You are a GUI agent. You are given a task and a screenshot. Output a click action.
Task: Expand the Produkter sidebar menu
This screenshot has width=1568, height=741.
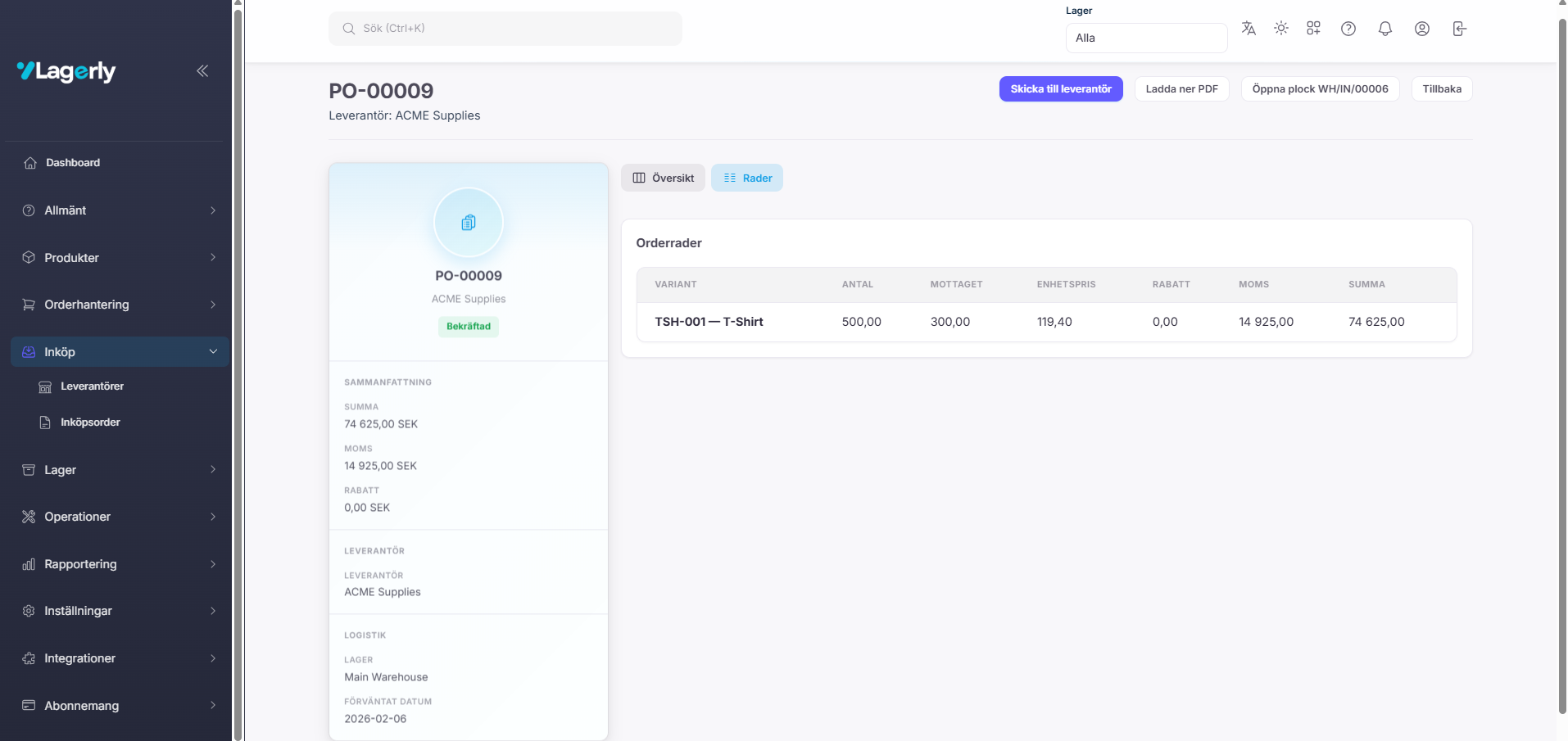[x=119, y=258]
